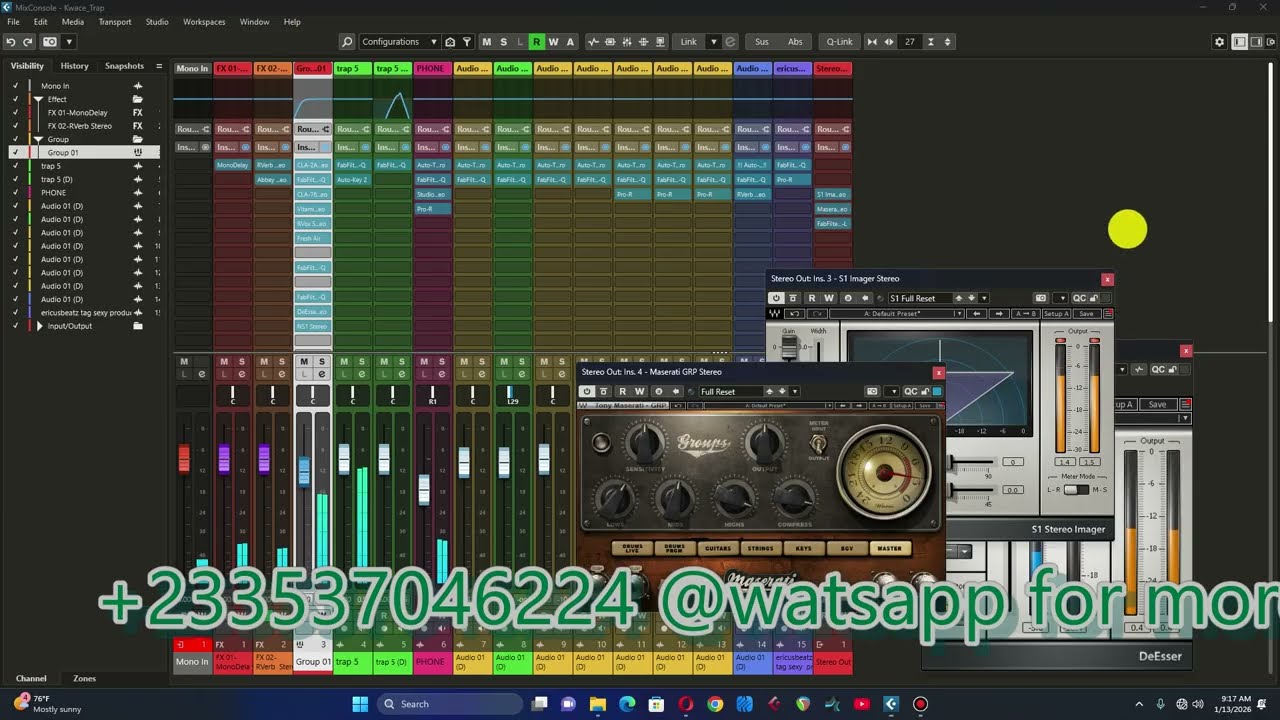1280x720 pixels.
Task: Toggle global Mute 'M' in top toolbar
Action: [x=487, y=42]
